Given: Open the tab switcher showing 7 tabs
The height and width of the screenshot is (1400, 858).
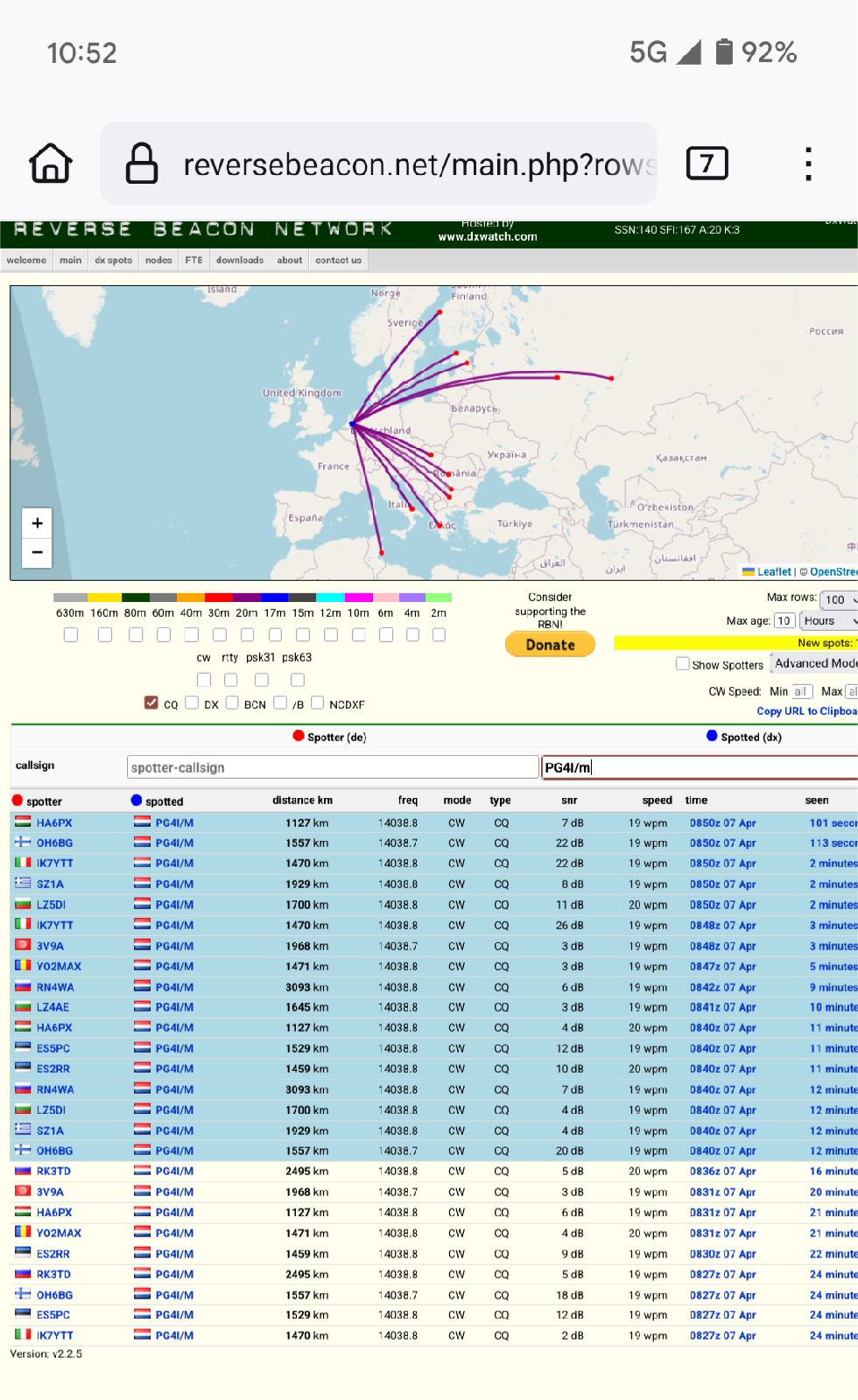Looking at the screenshot, I should click(x=707, y=163).
